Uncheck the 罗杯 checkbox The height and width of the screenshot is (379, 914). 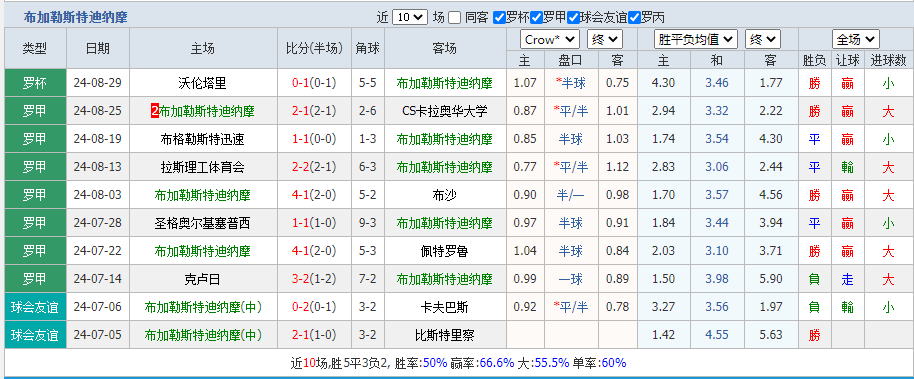coord(499,17)
